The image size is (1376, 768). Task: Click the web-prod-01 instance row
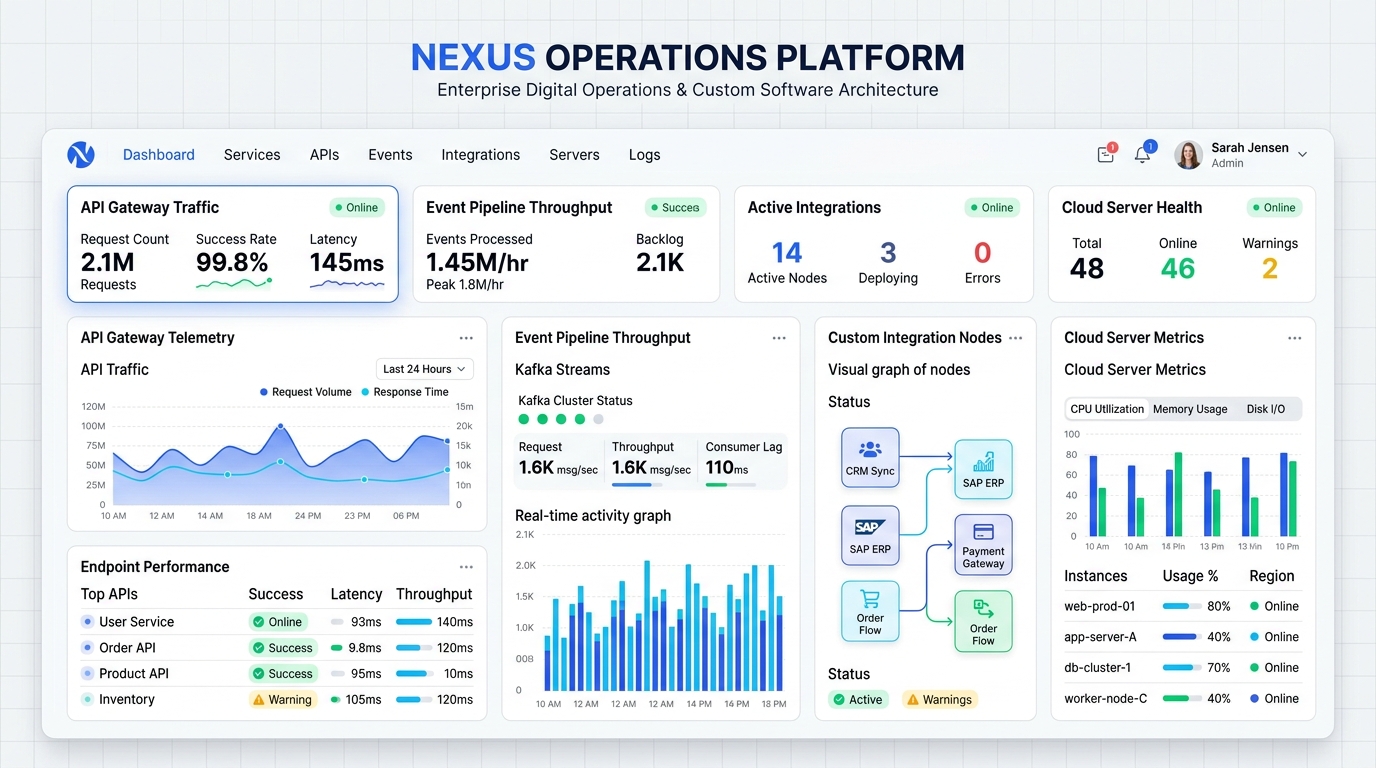pos(1181,606)
